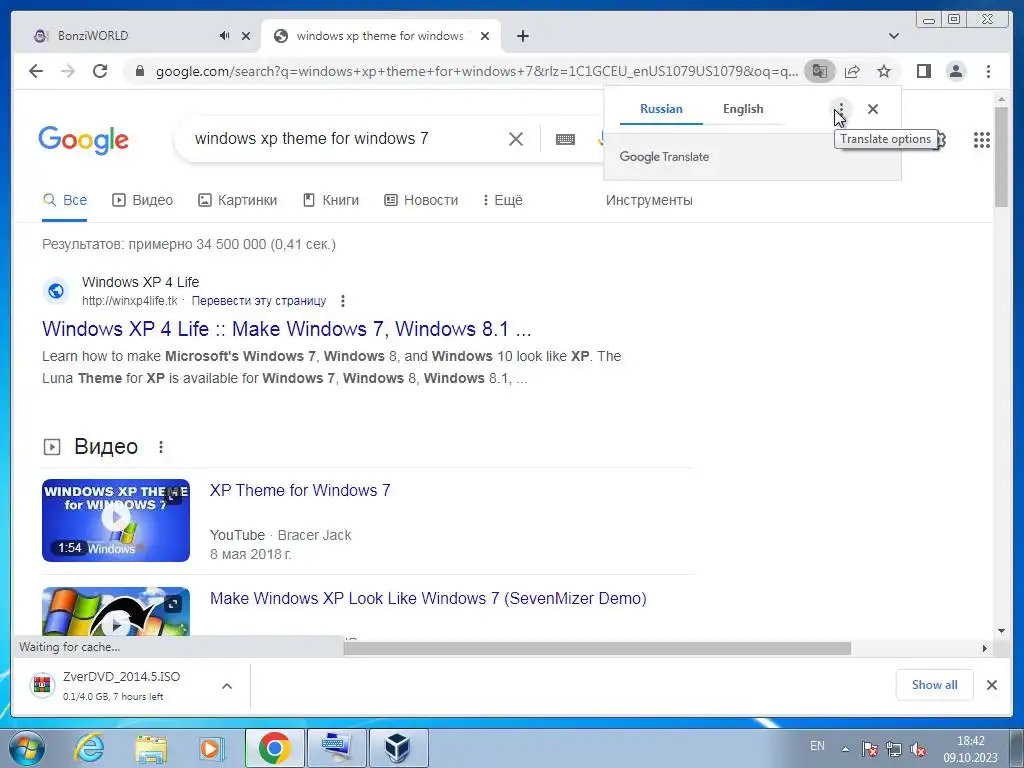Switch to the Все search tab
Image resolution: width=1024 pixels, height=768 pixels.
point(65,200)
